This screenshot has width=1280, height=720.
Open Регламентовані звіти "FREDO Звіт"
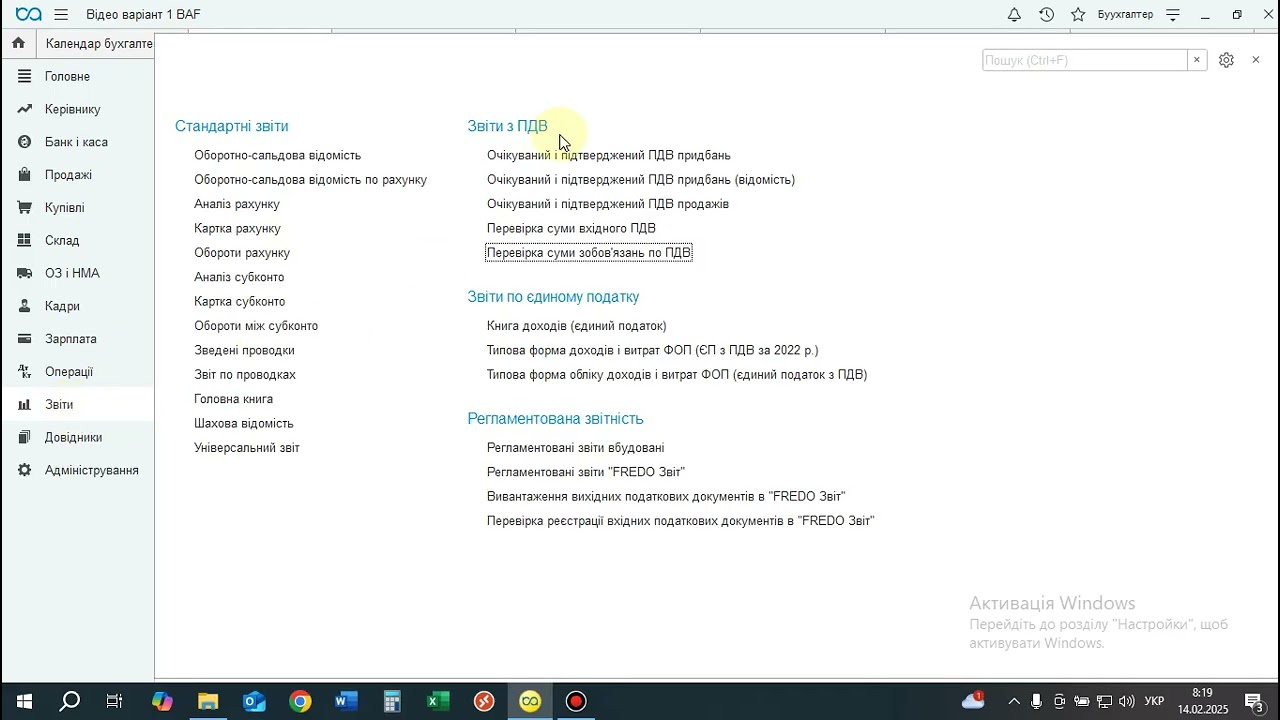(586, 472)
